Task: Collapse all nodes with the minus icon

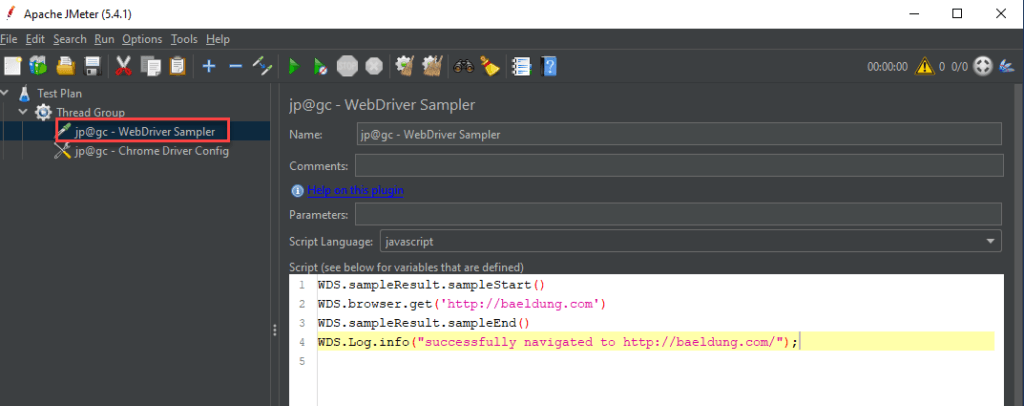Action: (x=236, y=66)
